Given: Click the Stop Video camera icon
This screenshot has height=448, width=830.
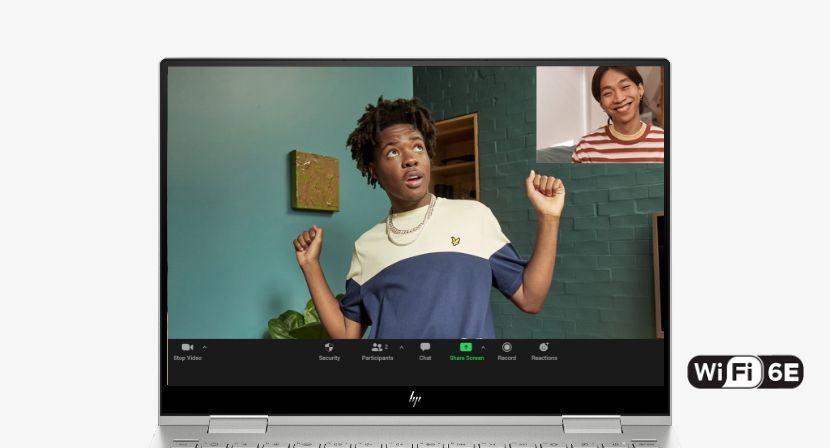Looking at the screenshot, I should point(187,347).
